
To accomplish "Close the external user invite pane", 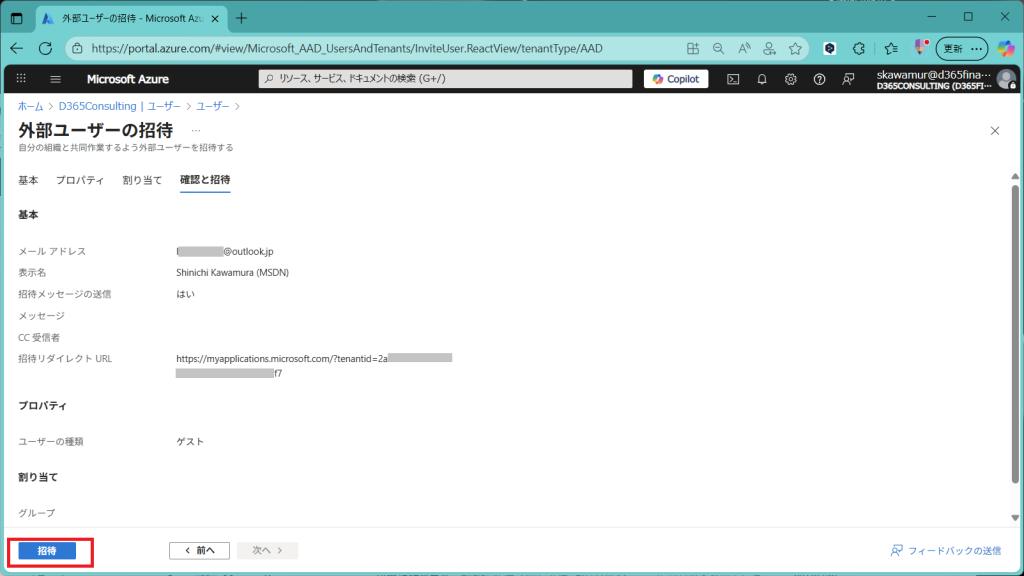I will 994,131.
